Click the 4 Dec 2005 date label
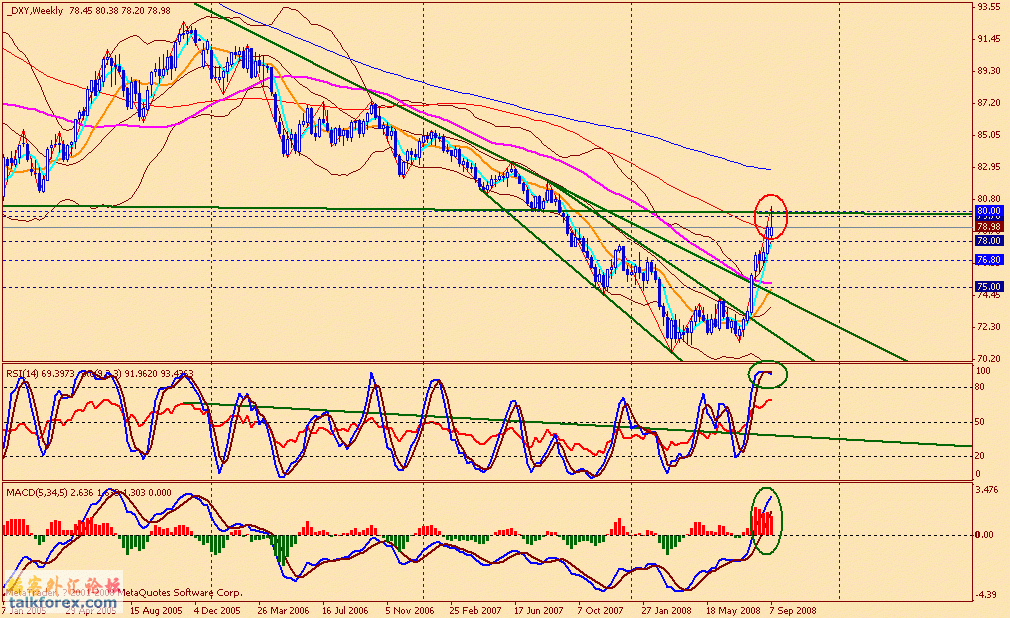The image size is (1010, 618). pos(217,610)
